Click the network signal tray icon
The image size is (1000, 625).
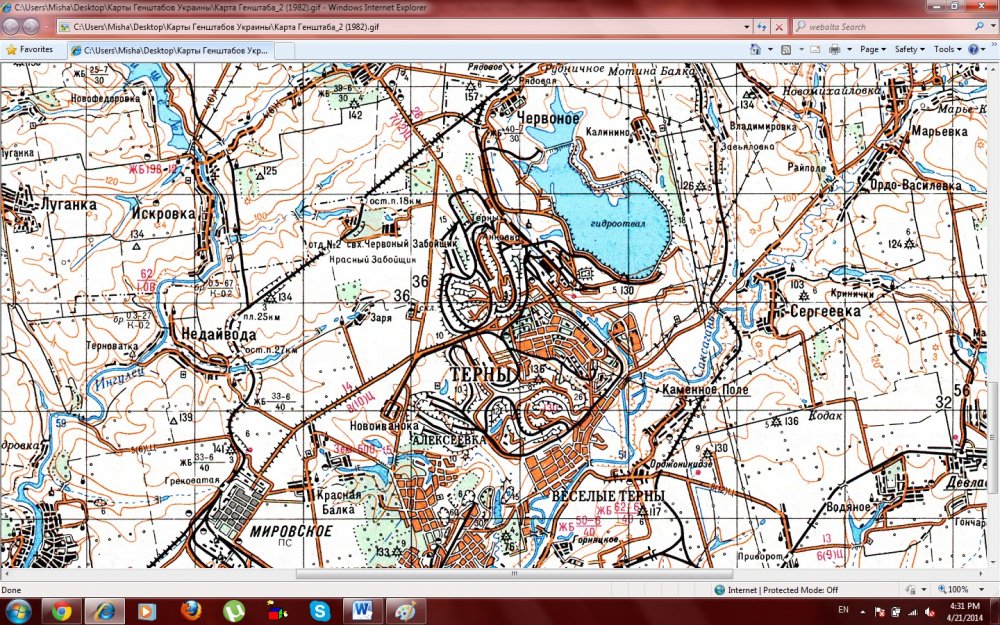pos(913,612)
